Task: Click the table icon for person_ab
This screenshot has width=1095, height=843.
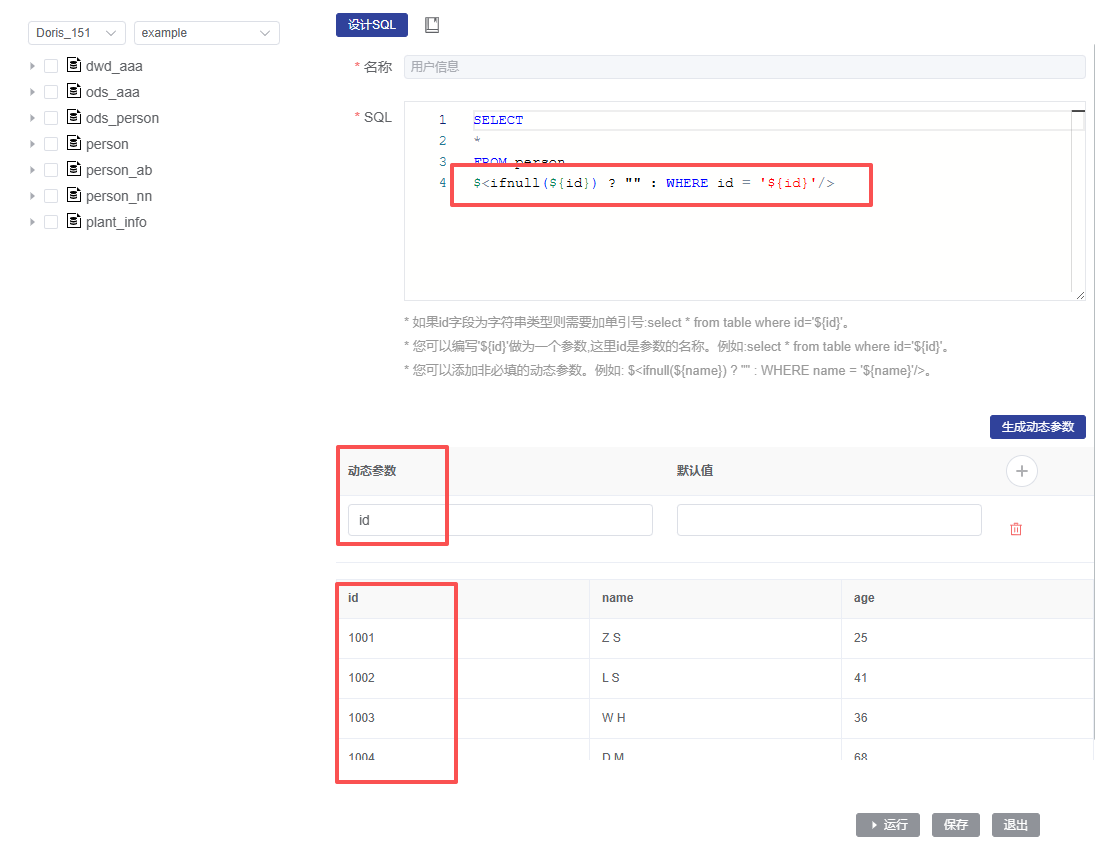Action: click(73, 169)
